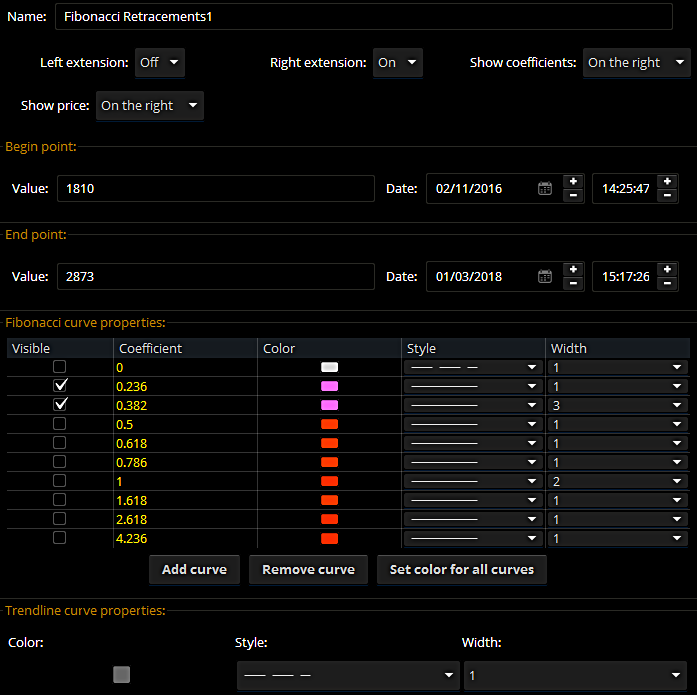Open width dropdown for coefficient 0.382
The image size is (697, 695).
(x=617, y=405)
